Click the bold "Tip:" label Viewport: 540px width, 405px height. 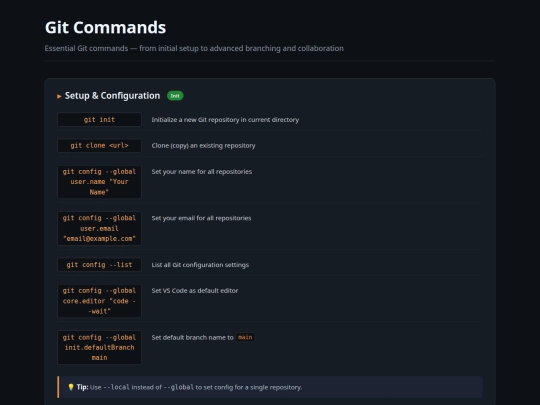click(x=82, y=387)
